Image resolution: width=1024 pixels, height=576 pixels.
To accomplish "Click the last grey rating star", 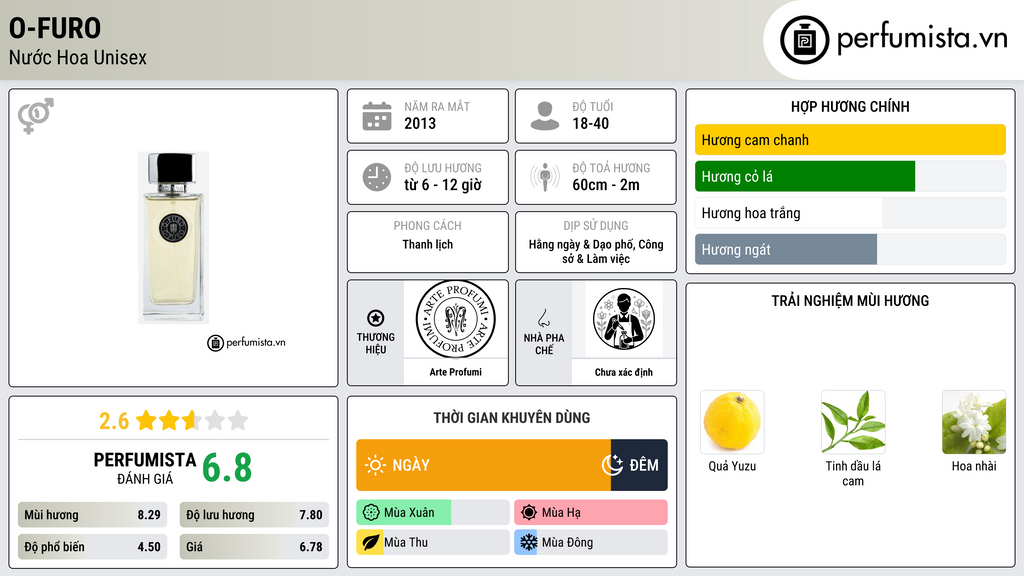I will tap(238, 420).
